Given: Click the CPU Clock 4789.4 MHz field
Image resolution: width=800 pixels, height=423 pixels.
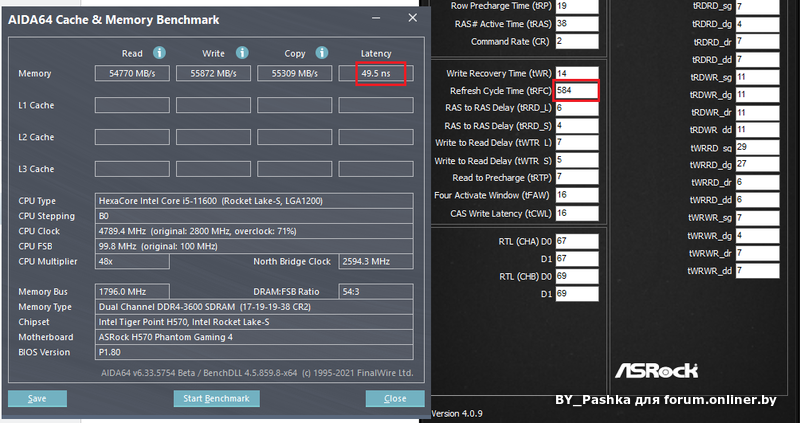Looking at the screenshot, I should [x=254, y=231].
